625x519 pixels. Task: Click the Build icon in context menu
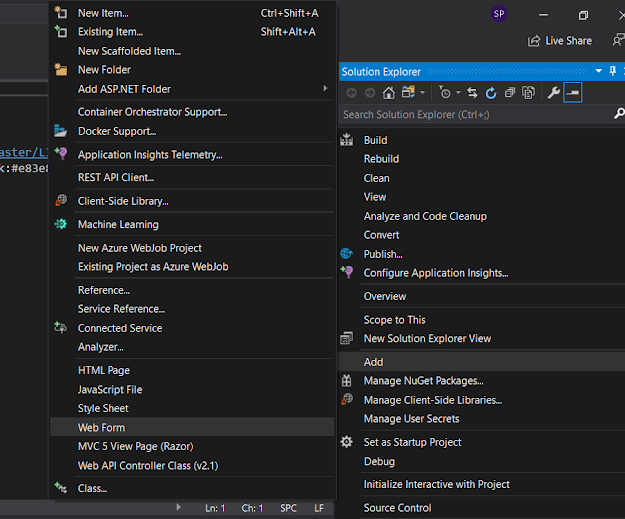(346, 140)
